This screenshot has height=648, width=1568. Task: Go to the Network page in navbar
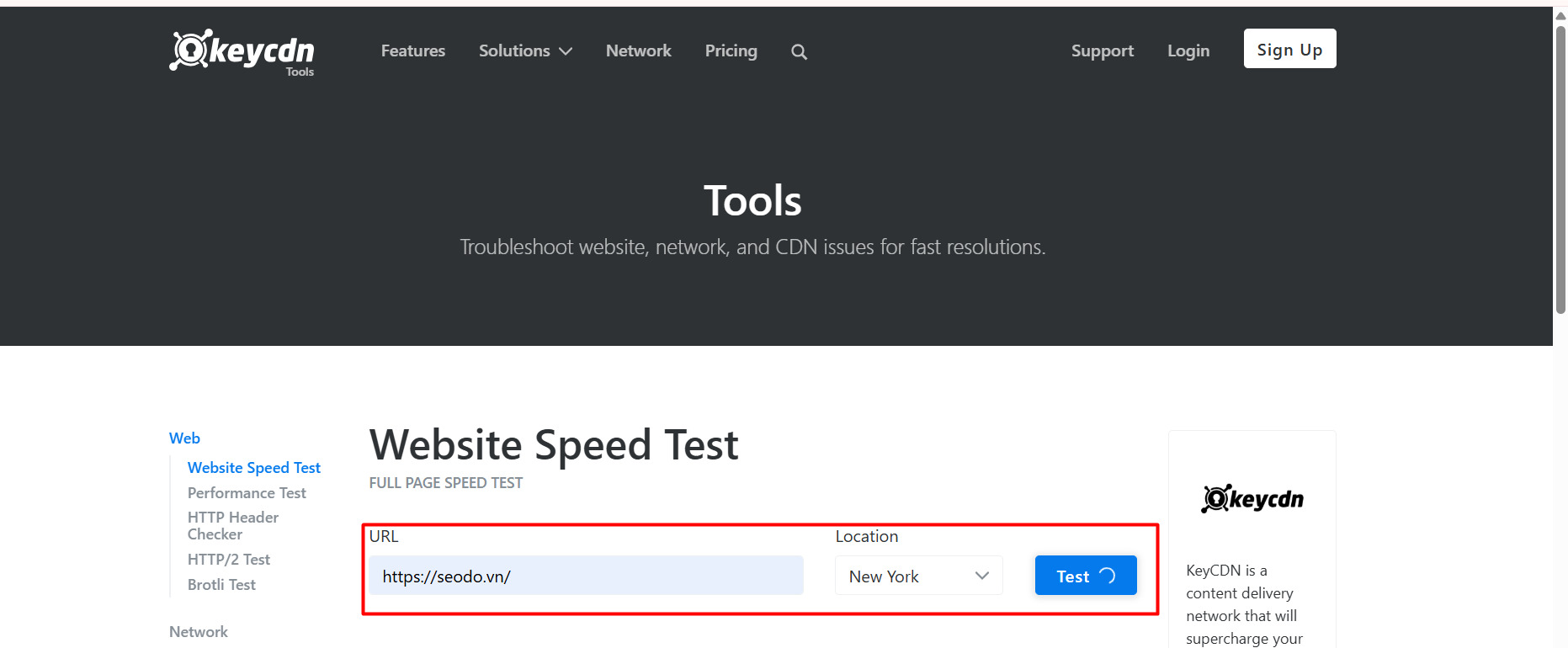pos(639,50)
